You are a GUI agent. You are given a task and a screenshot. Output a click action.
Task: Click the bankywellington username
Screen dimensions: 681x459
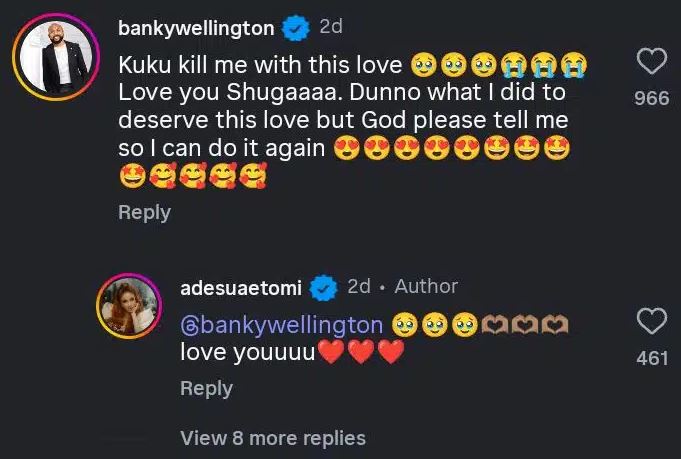tap(195, 29)
